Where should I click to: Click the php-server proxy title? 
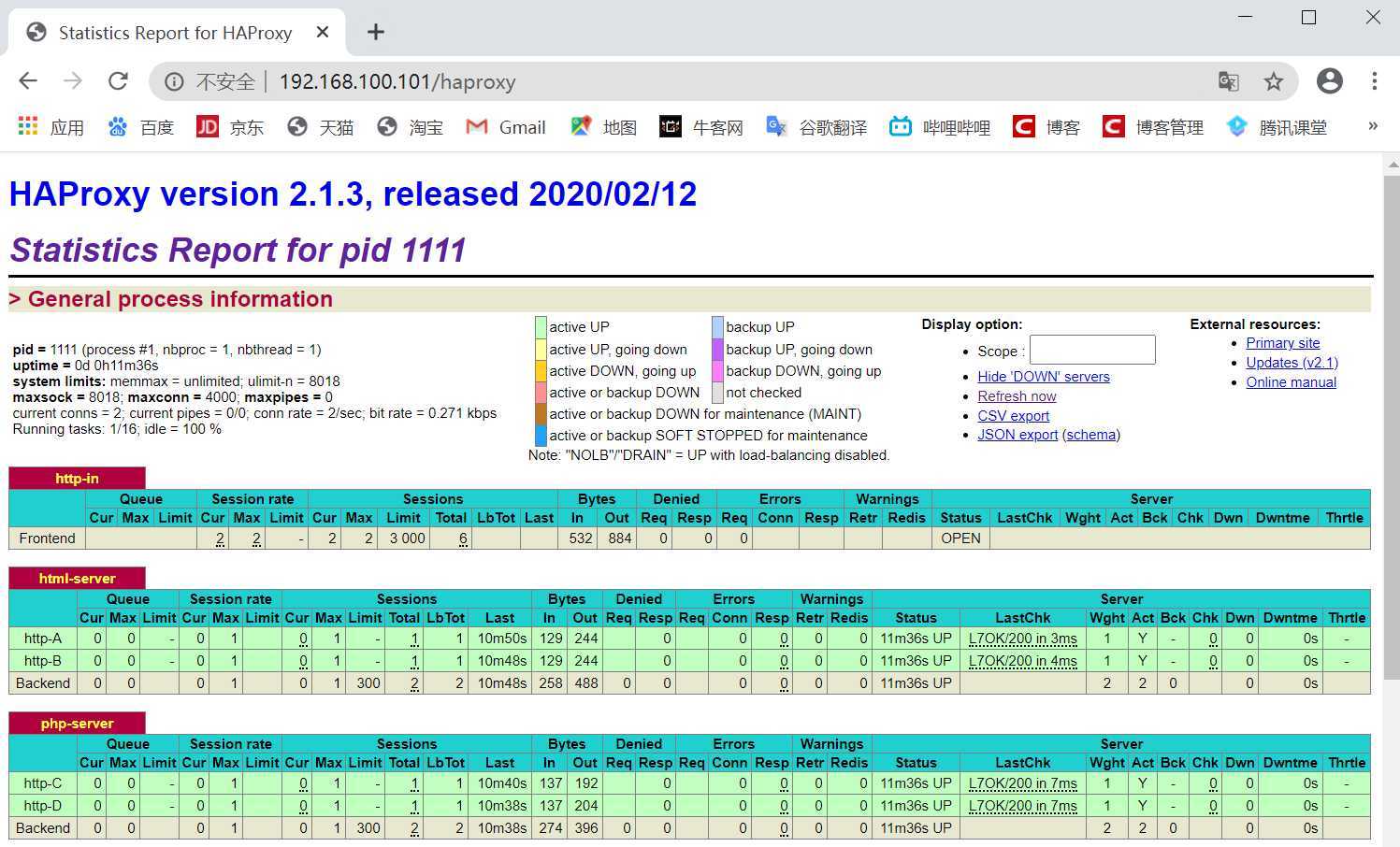pyautogui.click(x=77, y=724)
